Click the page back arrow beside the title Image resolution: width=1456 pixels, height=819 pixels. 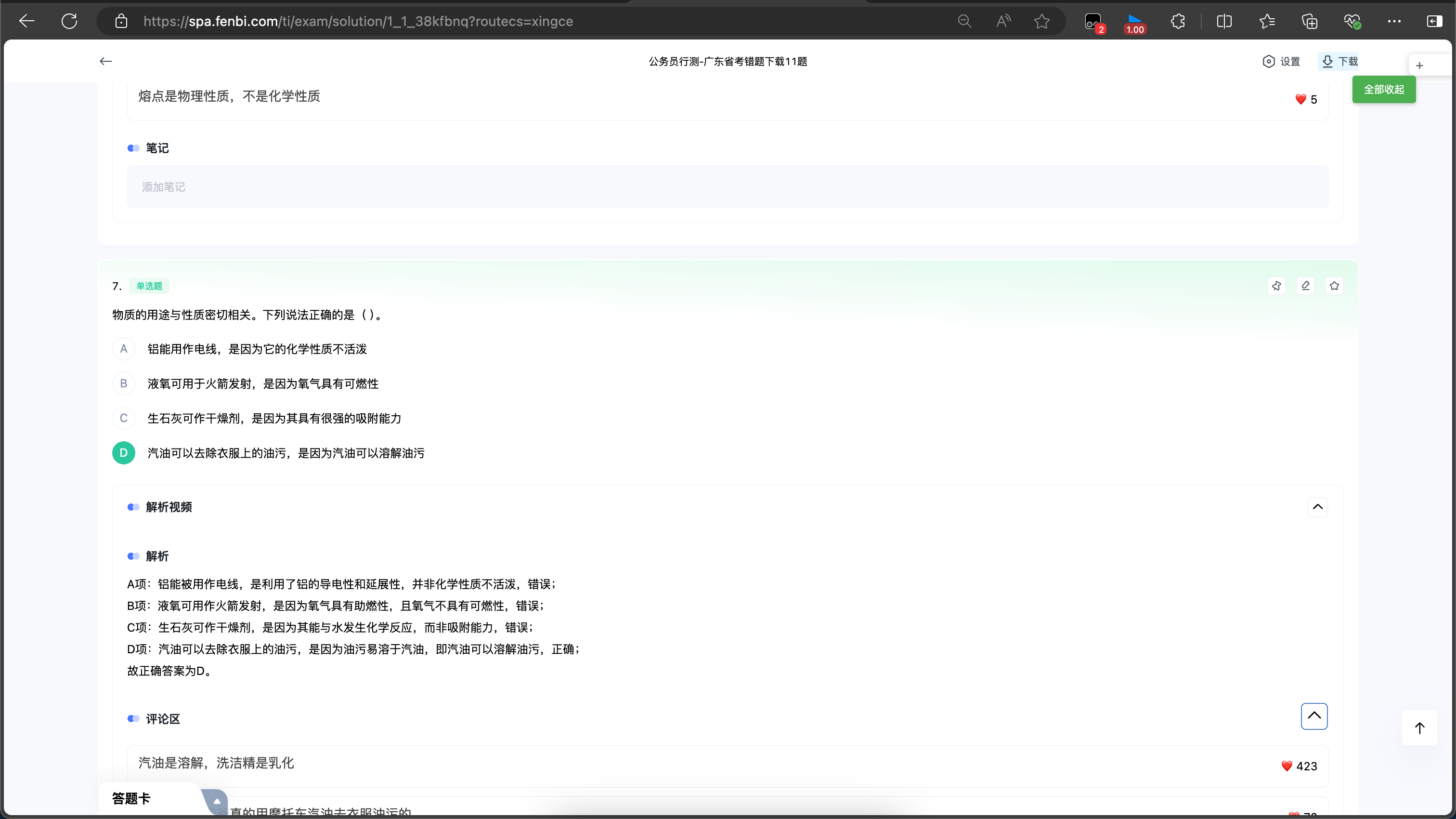(x=106, y=61)
